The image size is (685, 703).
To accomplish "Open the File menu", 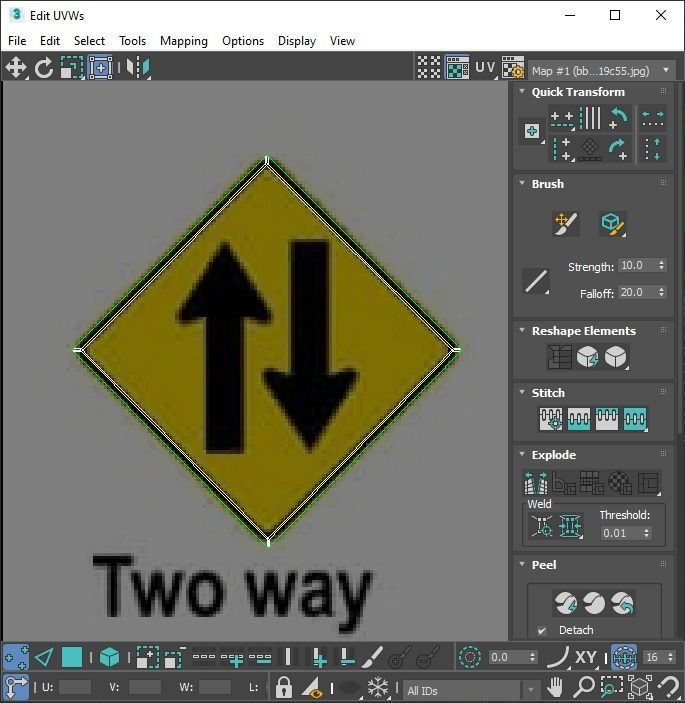I will 17,41.
